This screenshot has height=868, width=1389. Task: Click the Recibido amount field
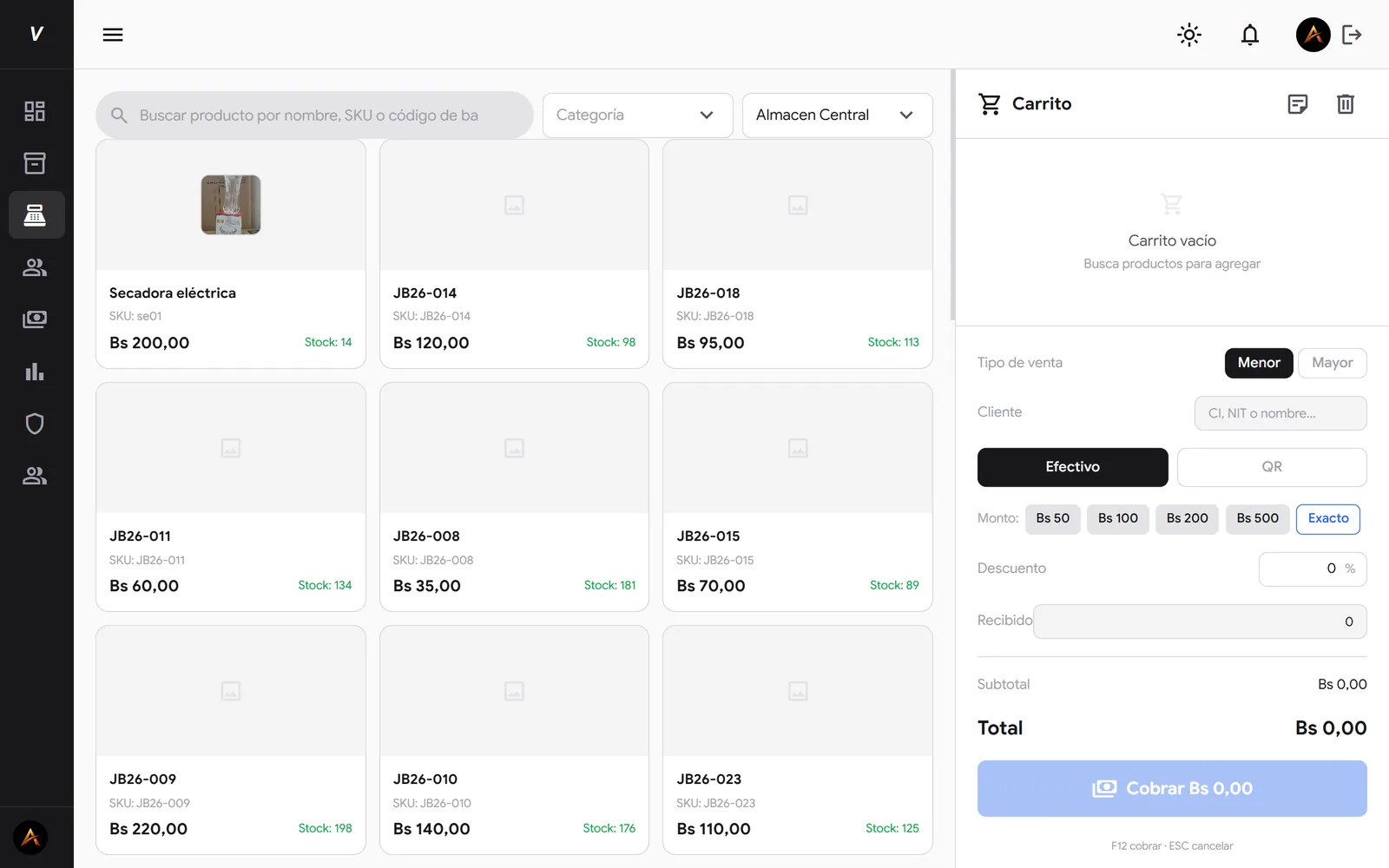1200,621
